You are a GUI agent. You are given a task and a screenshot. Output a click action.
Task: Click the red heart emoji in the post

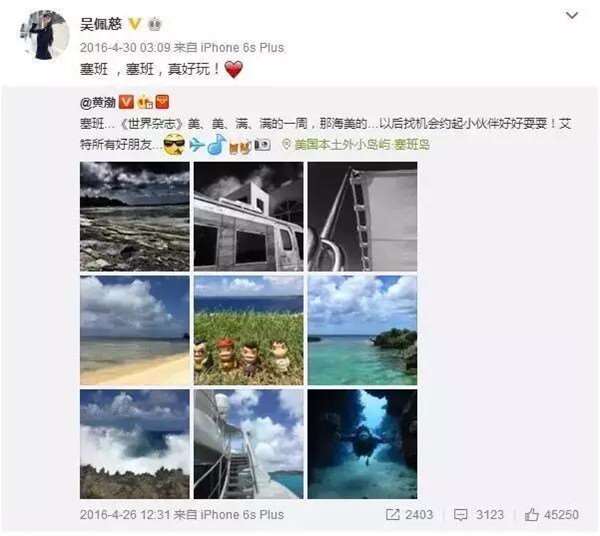[233, 69]
